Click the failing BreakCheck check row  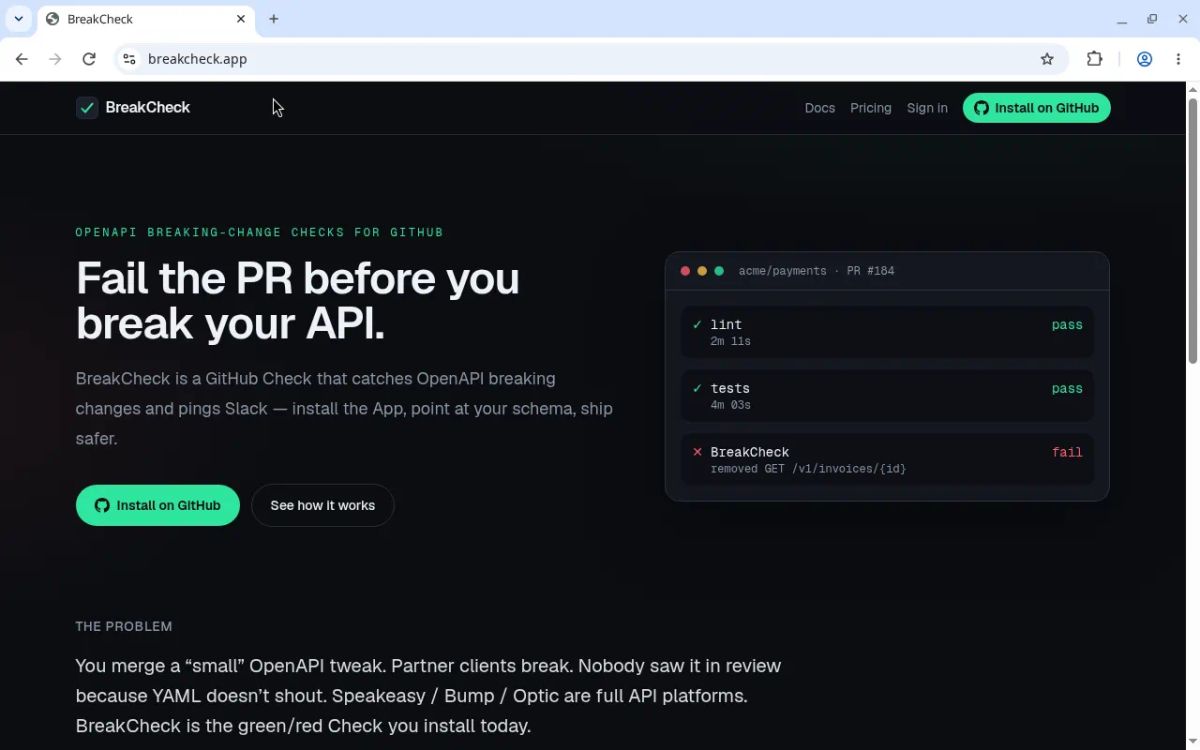tap(887, 460)
